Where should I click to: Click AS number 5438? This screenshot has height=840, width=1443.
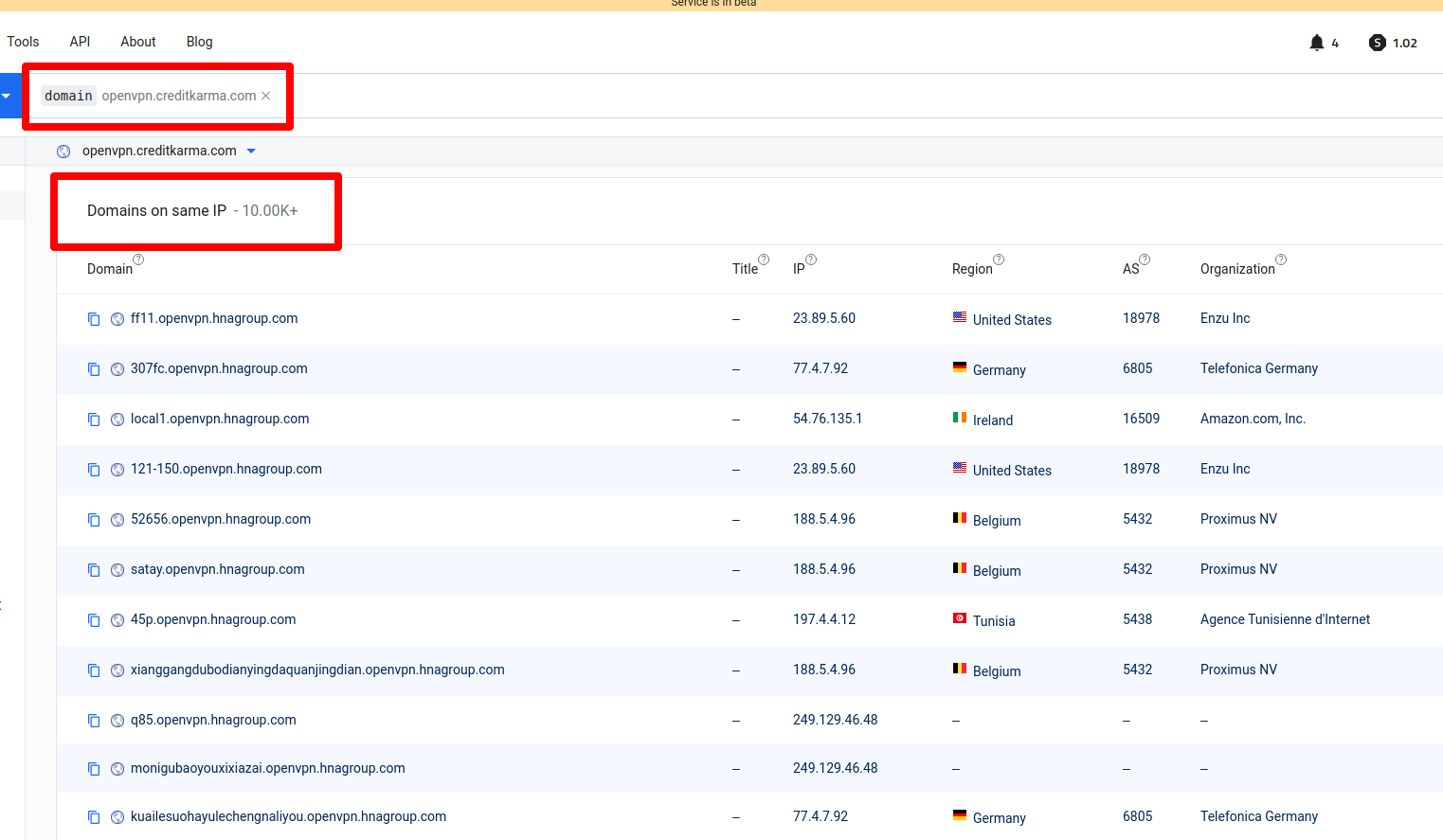1137,619
